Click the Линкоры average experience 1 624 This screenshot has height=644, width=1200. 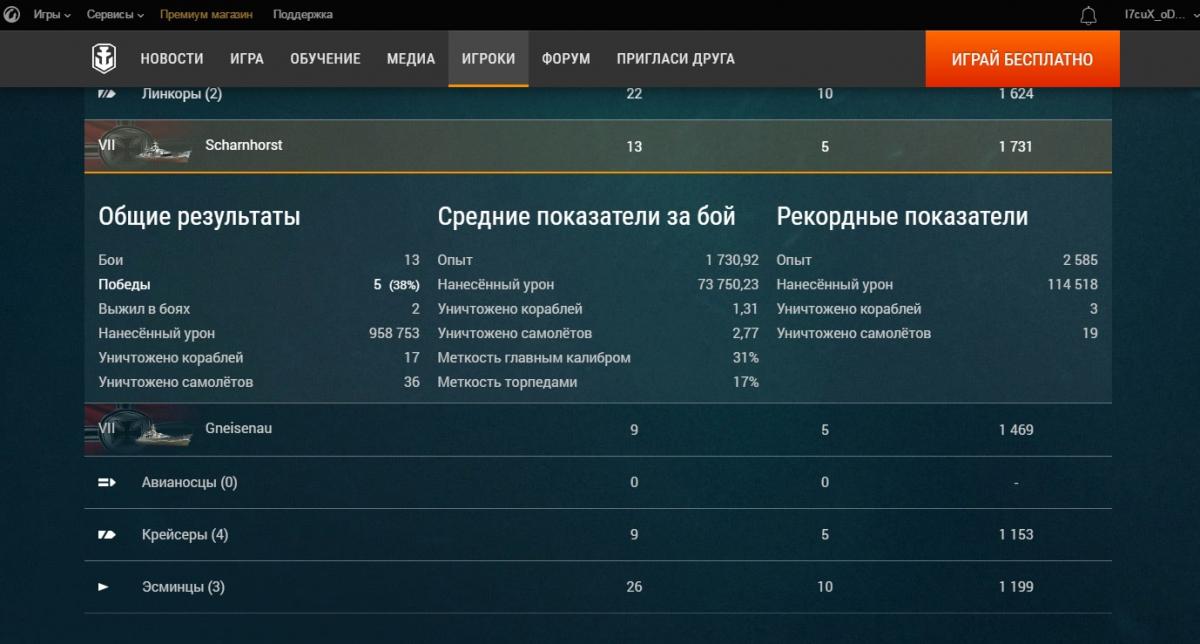(1016, 94)
